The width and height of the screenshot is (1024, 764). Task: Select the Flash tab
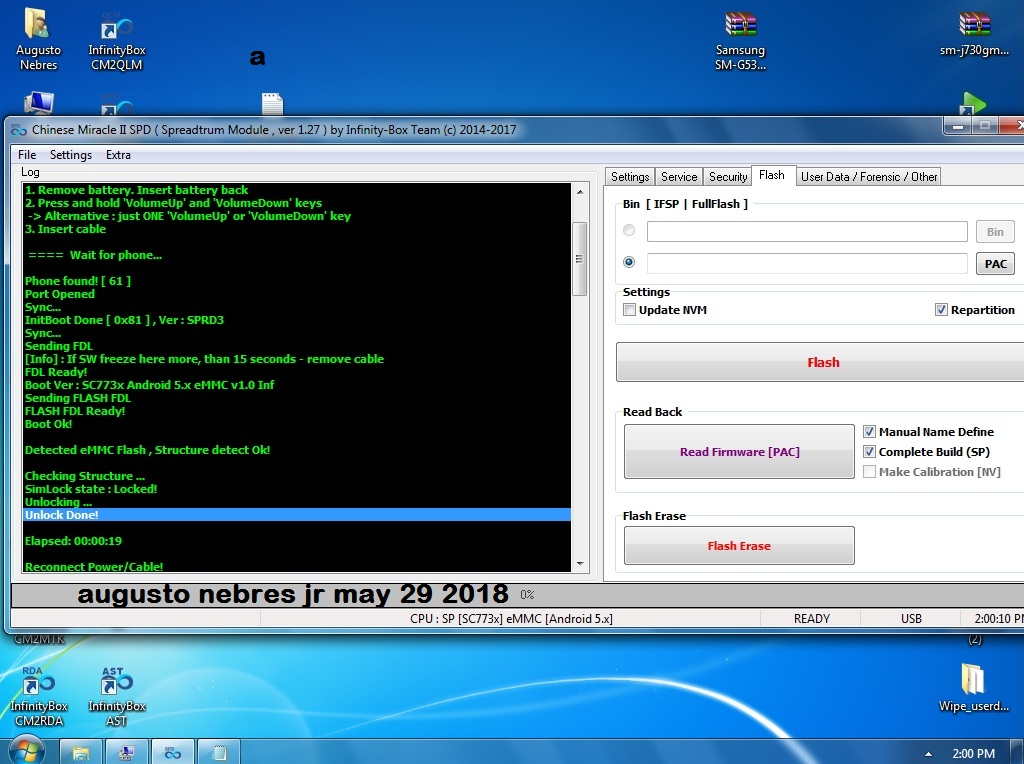[x=772, y=175]
